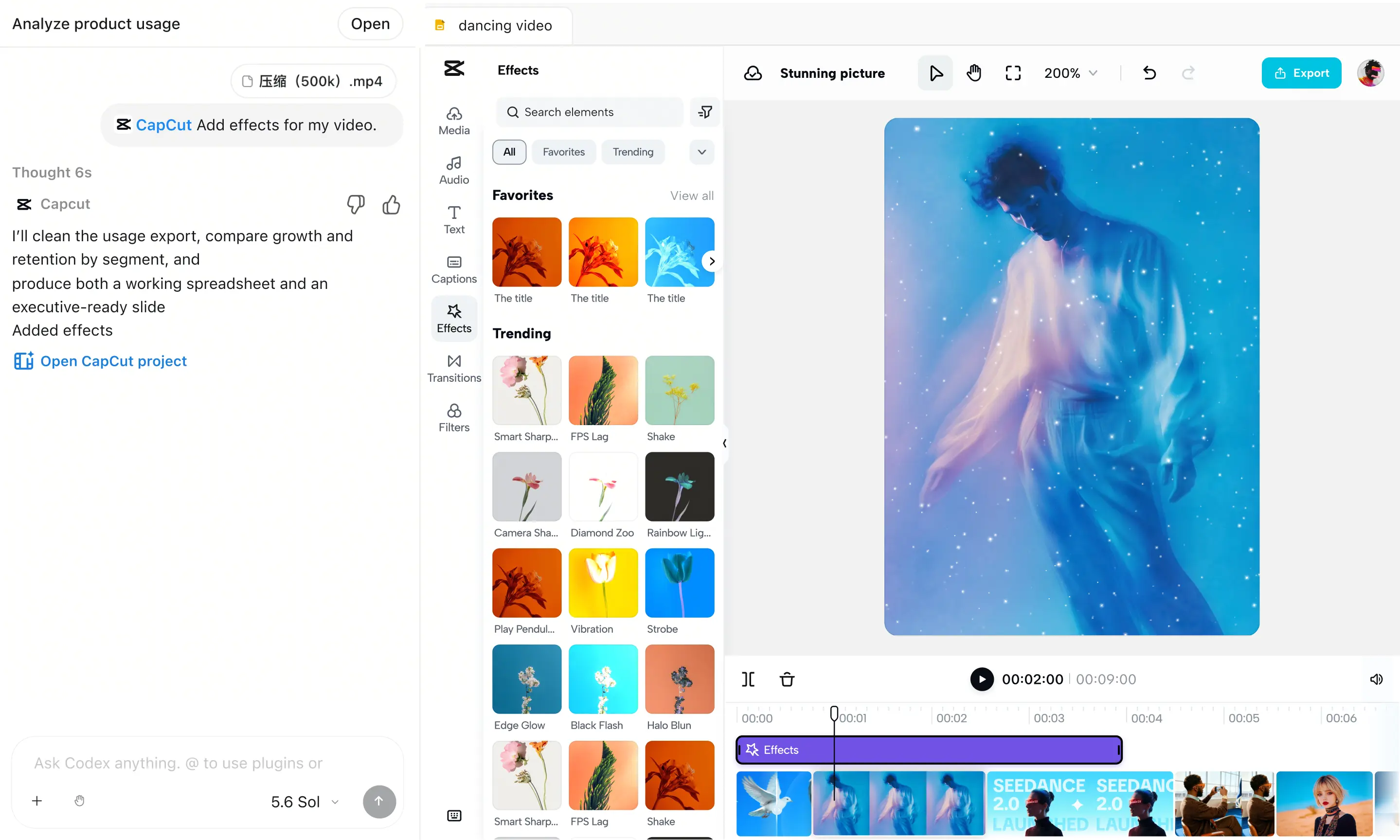Open the CapCut project link

tap(100, 360)
